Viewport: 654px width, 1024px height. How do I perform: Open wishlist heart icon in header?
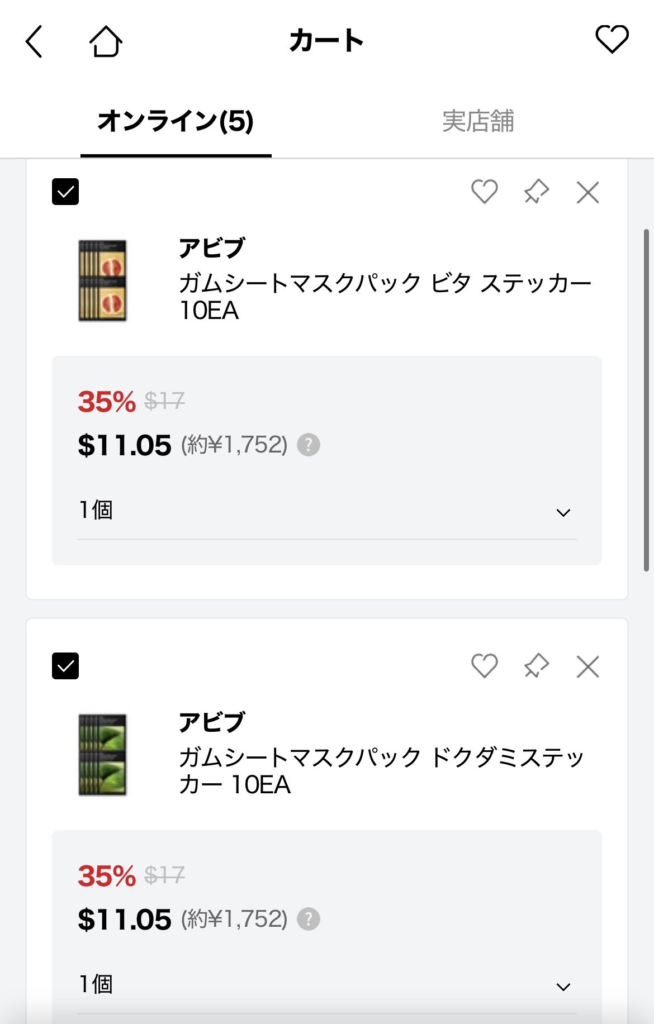(x=611, y=40)
